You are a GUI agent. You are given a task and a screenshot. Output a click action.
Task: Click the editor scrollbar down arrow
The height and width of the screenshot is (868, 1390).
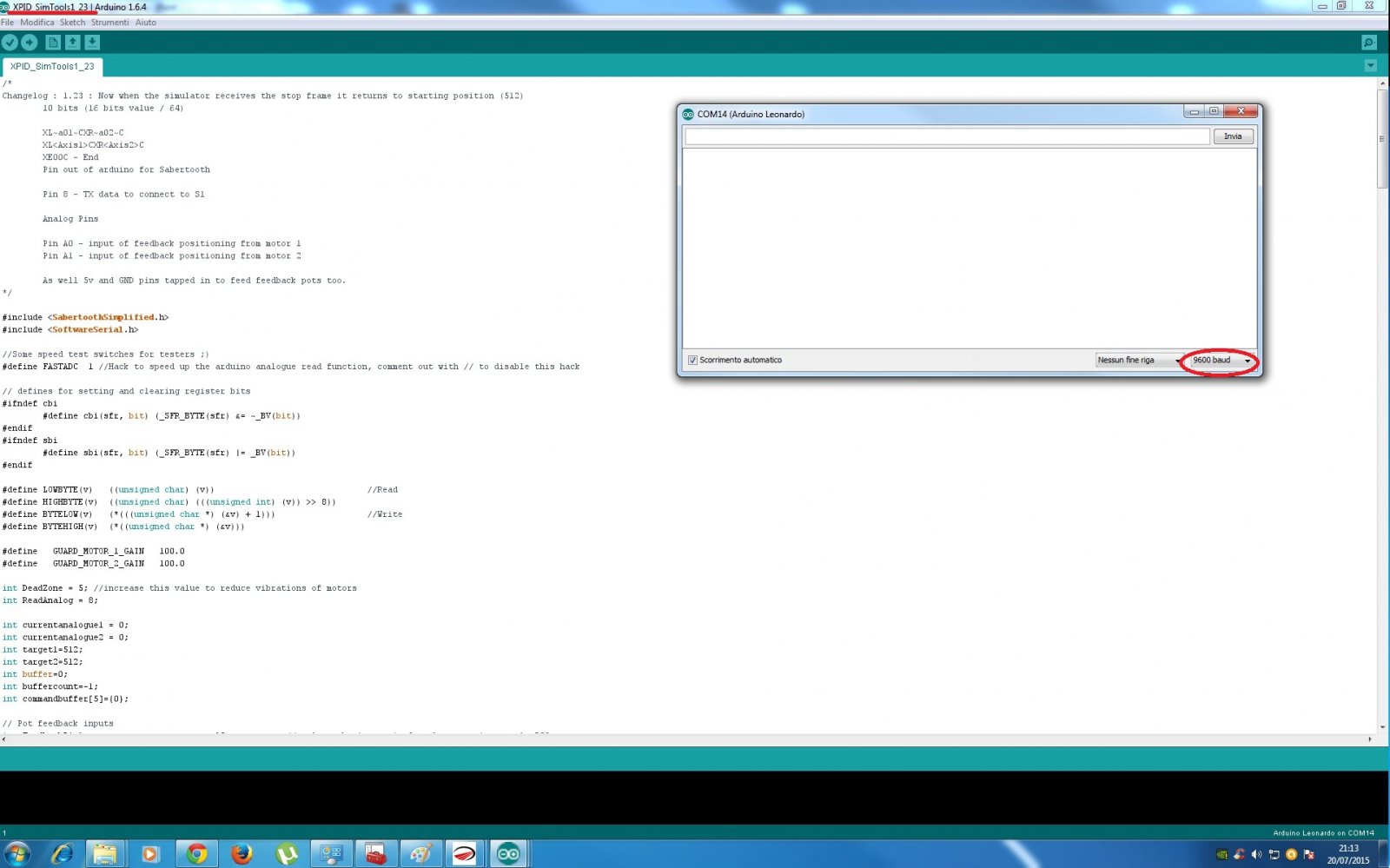[1382, 726]
